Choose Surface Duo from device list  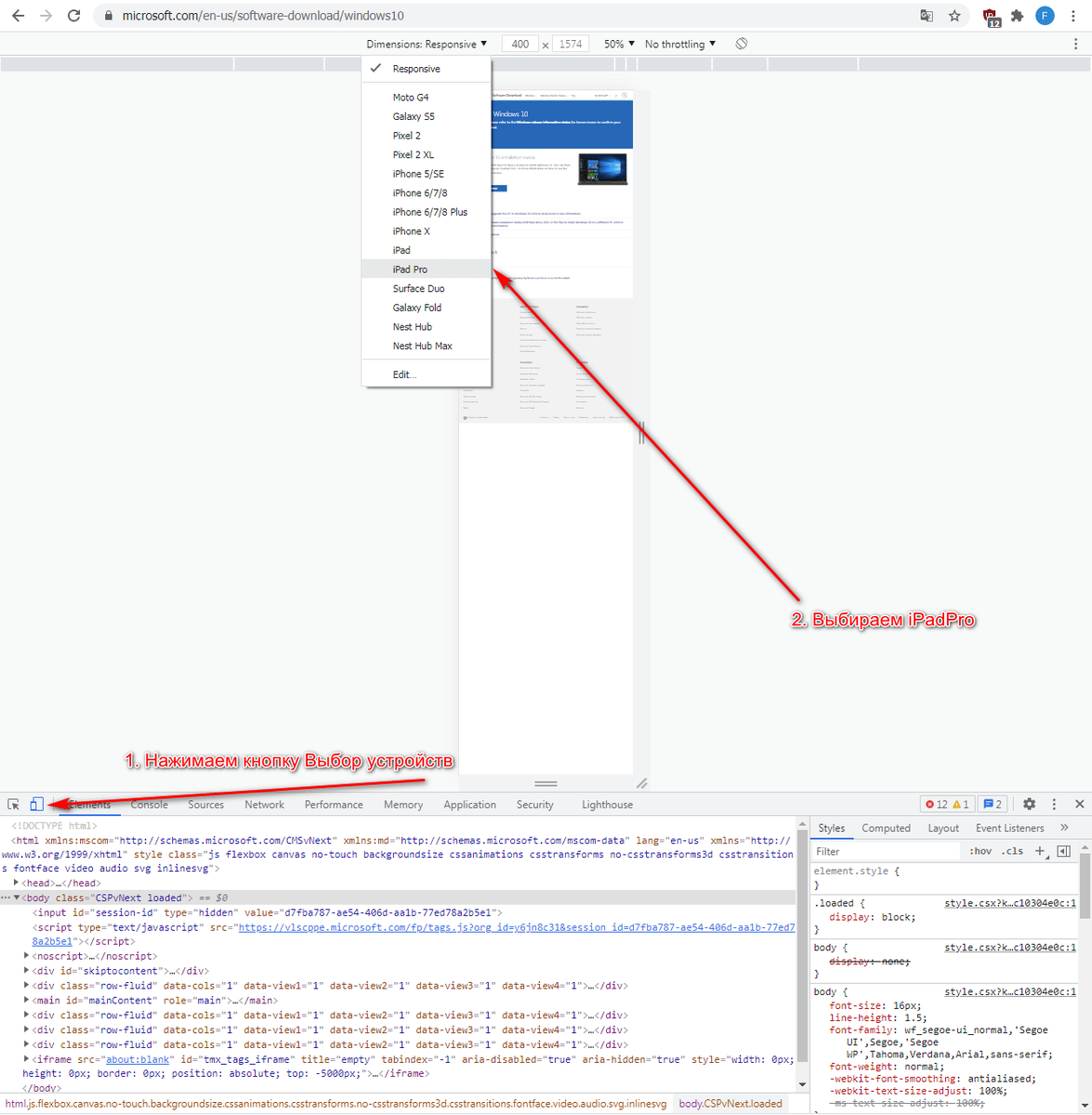[426, 289]
